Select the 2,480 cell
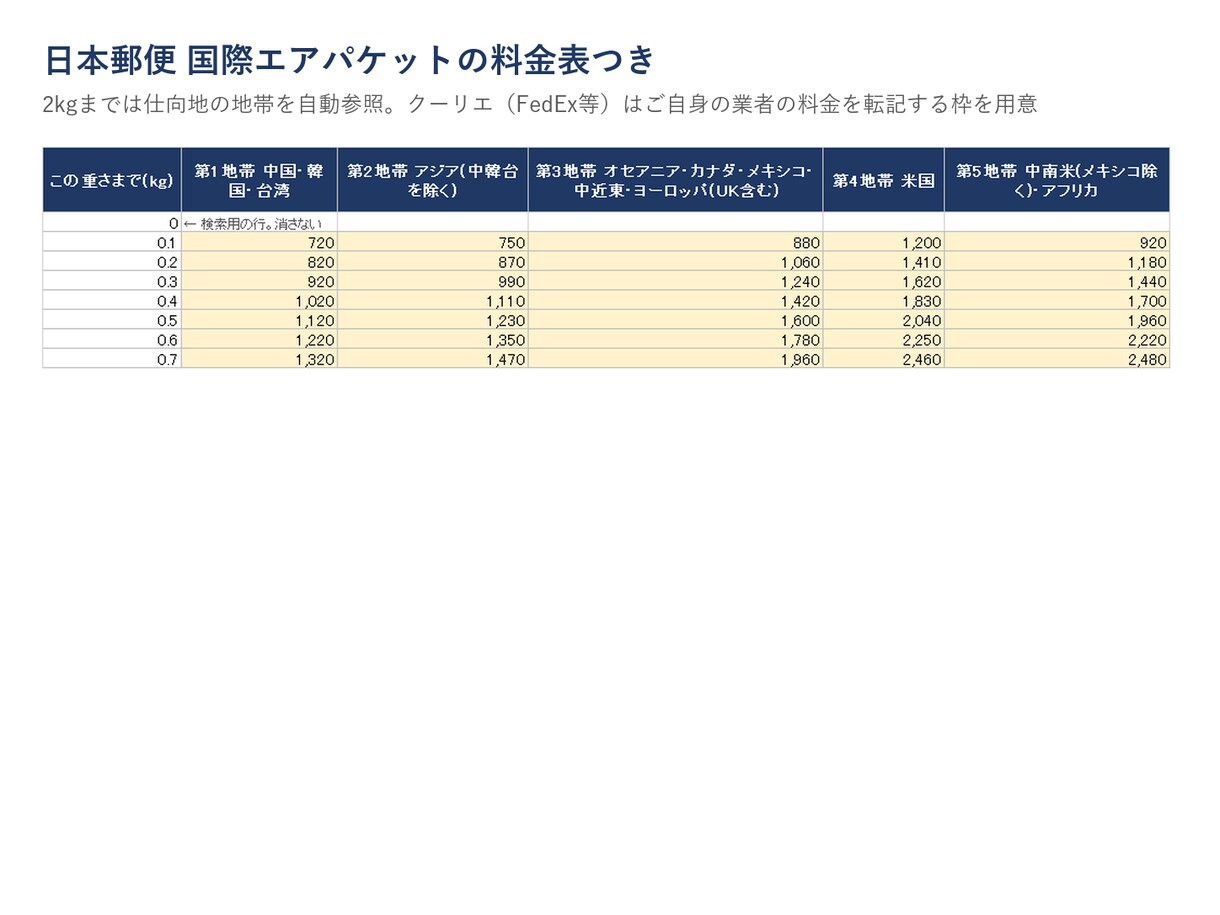Viewport: 1220px width, 915px height. [1057, 359]
